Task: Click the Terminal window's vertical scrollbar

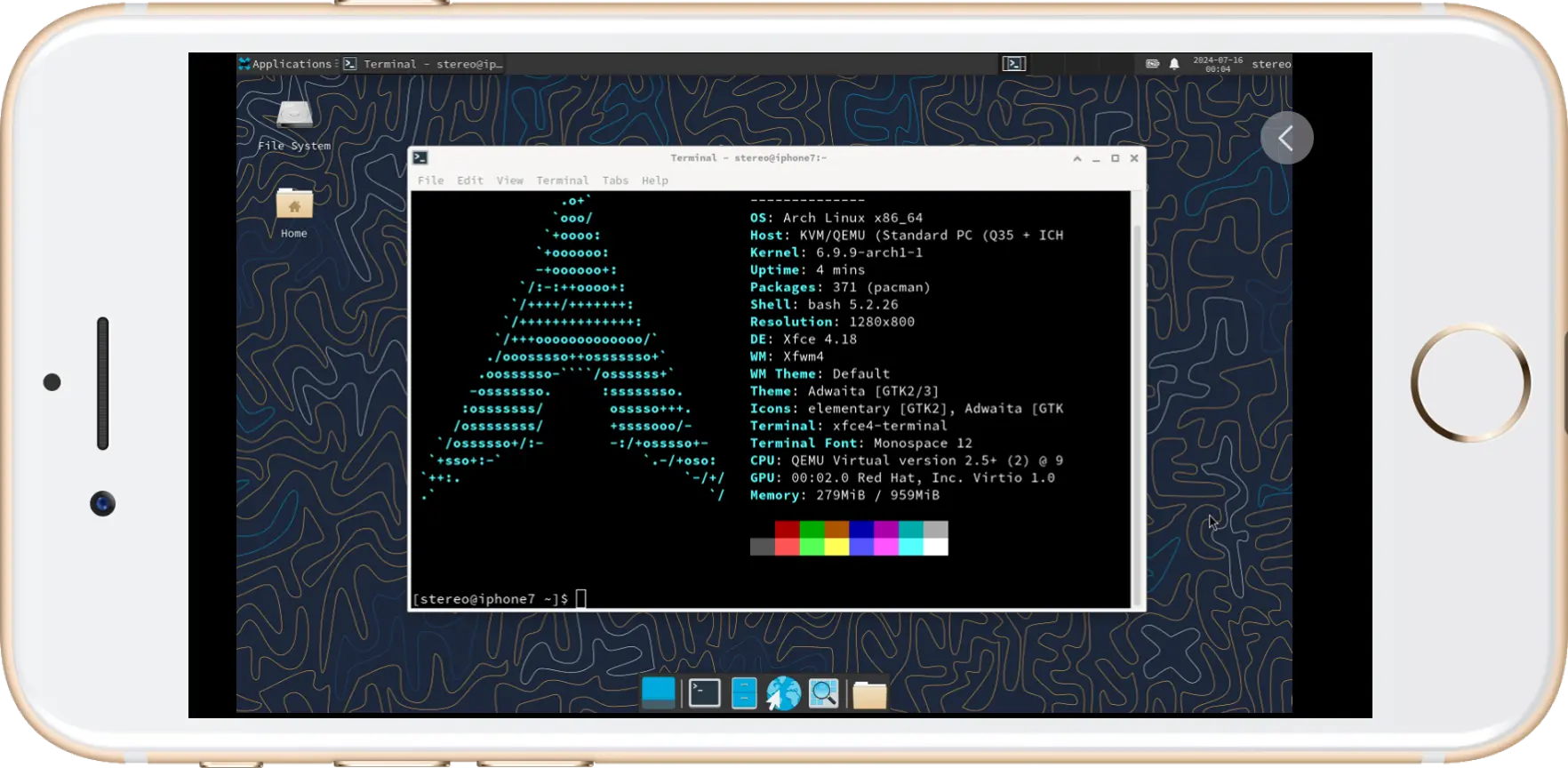Action: point(1137,400)
